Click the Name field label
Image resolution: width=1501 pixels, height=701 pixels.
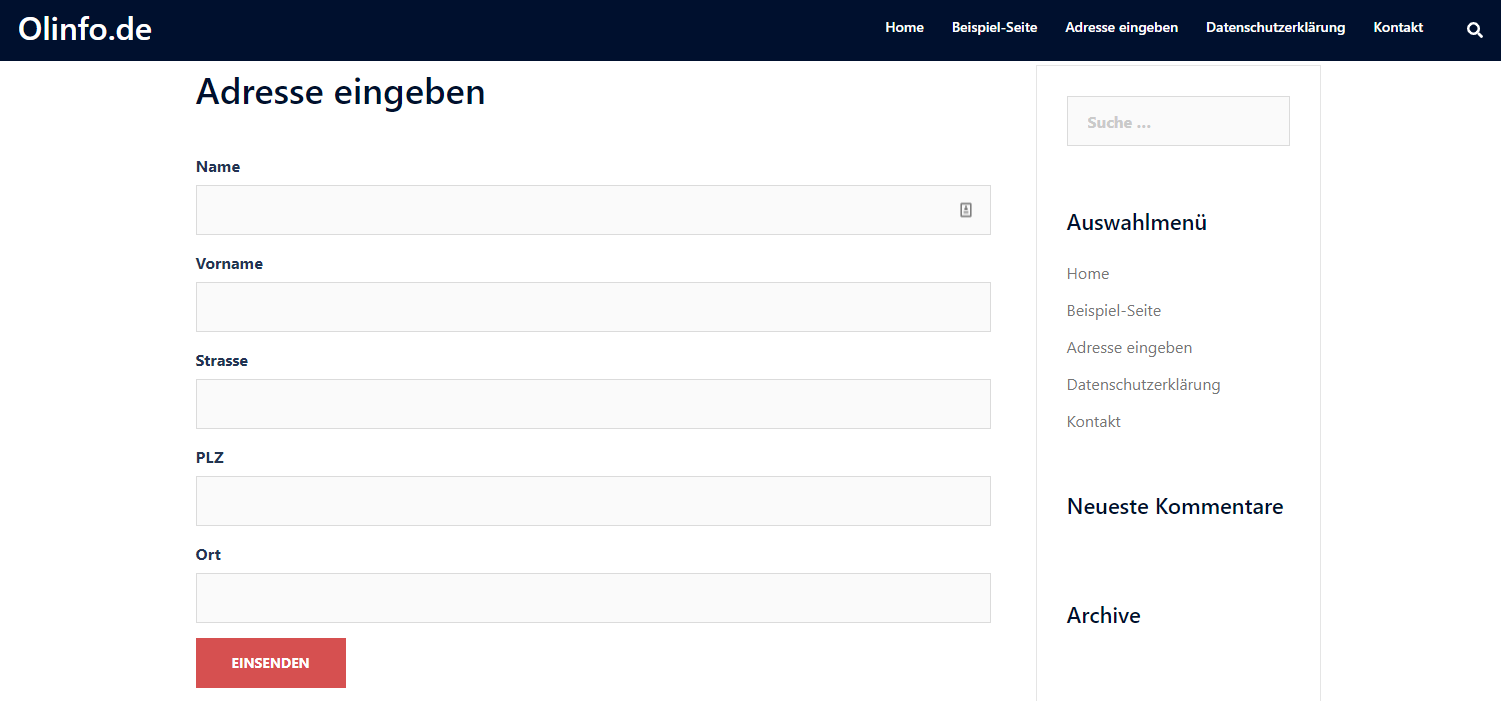point(218,167)
